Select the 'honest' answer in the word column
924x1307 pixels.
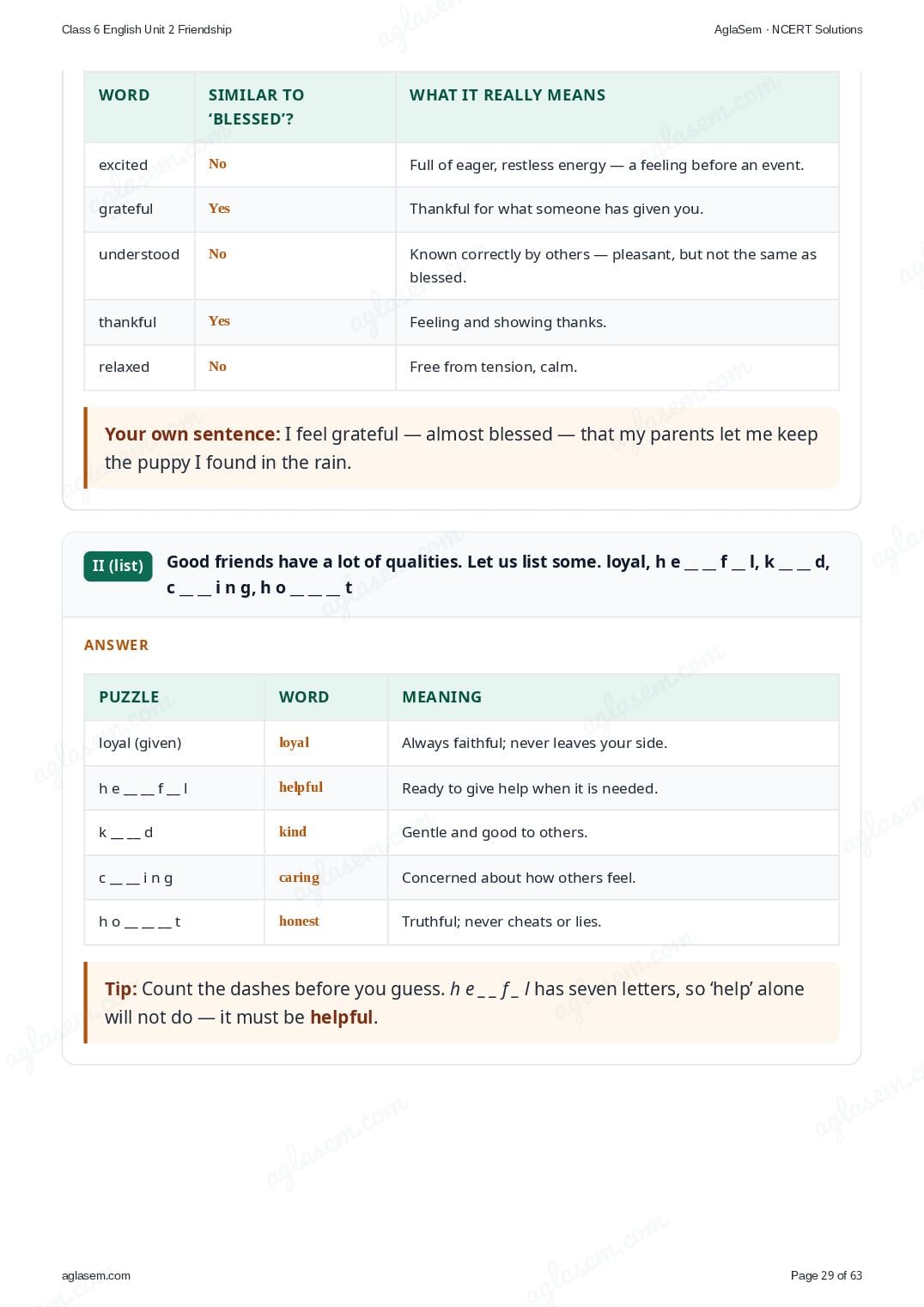click(299, 921)
